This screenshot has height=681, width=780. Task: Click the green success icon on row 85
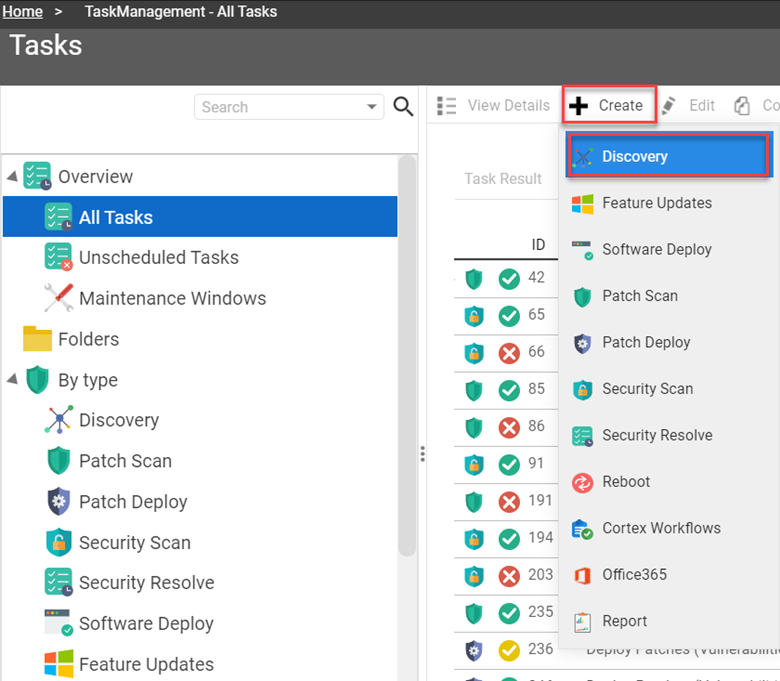click(x=509, y=390)
